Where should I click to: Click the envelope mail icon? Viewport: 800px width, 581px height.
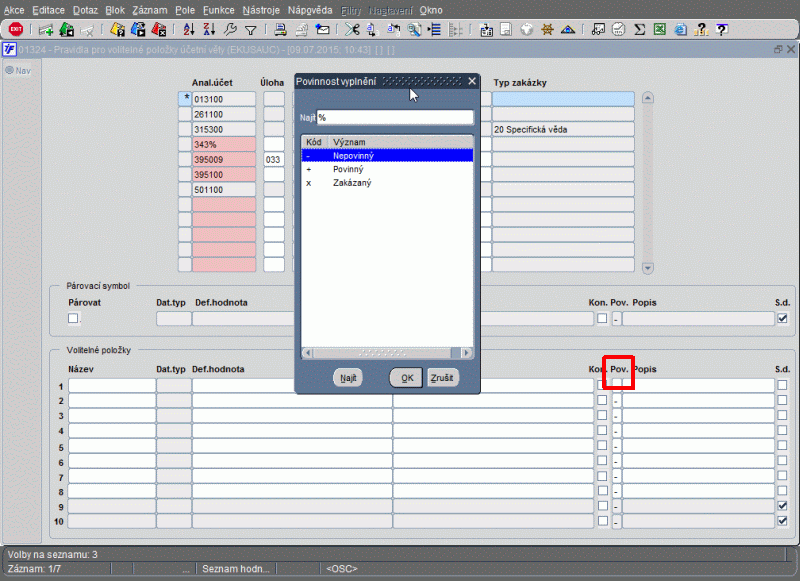322,30
